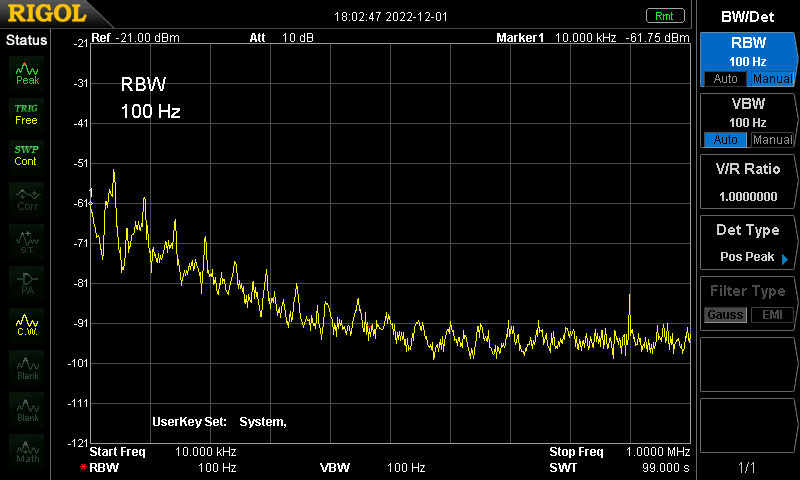Click the BW/Det menu title
Screen dimensions: 800x480
click(747, 17)
